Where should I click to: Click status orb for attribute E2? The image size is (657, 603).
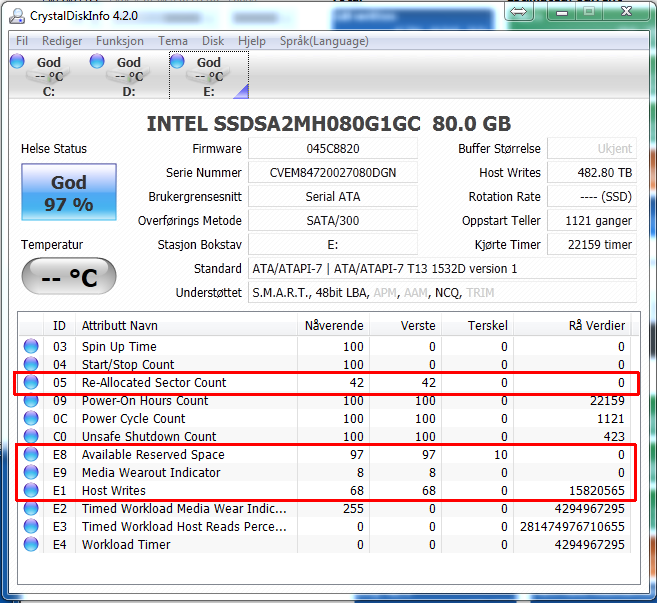click(31, 508)
